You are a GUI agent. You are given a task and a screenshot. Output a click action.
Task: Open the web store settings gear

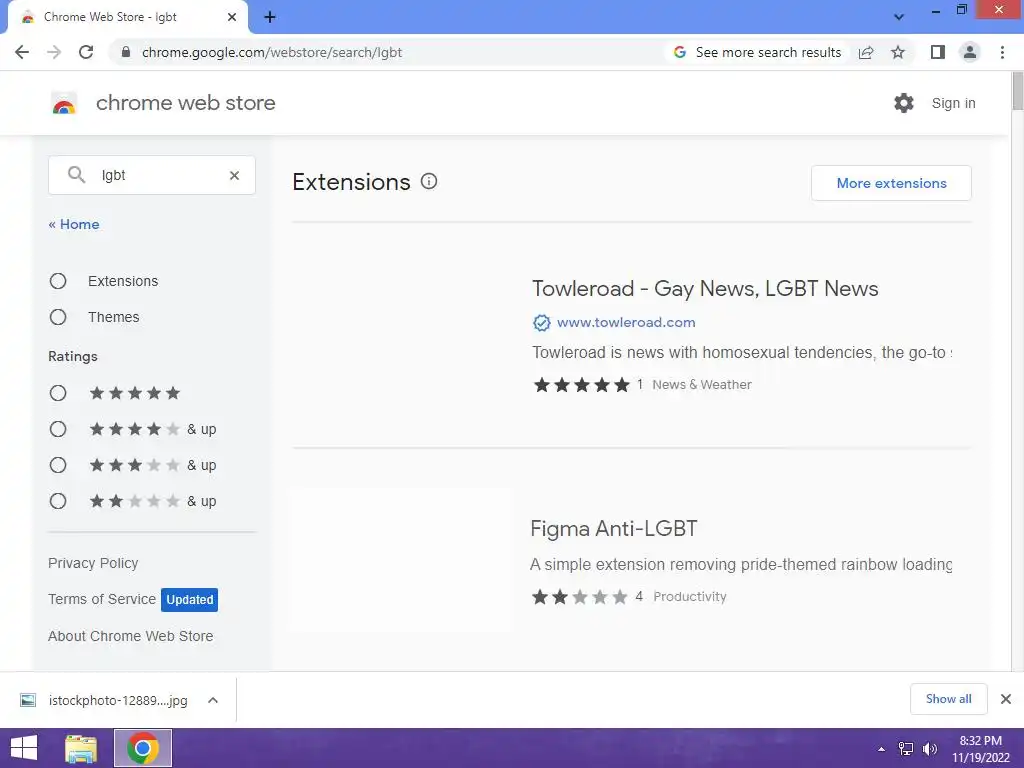[x=904, y=103]
